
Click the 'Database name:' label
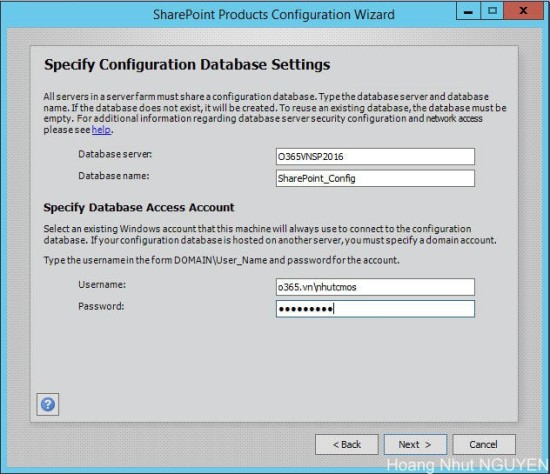pos(114,176)
